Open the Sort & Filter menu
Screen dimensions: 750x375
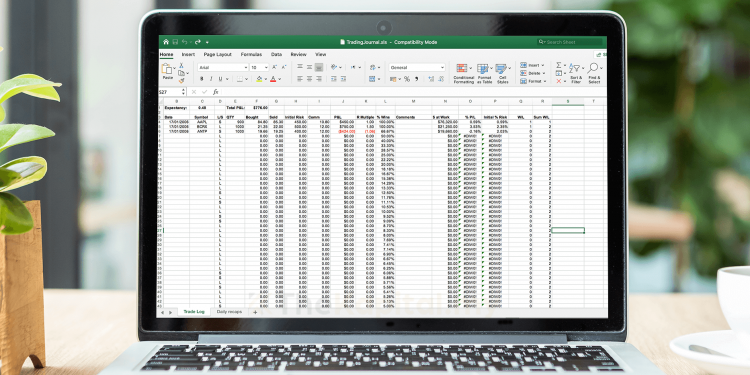coord(576,73)
